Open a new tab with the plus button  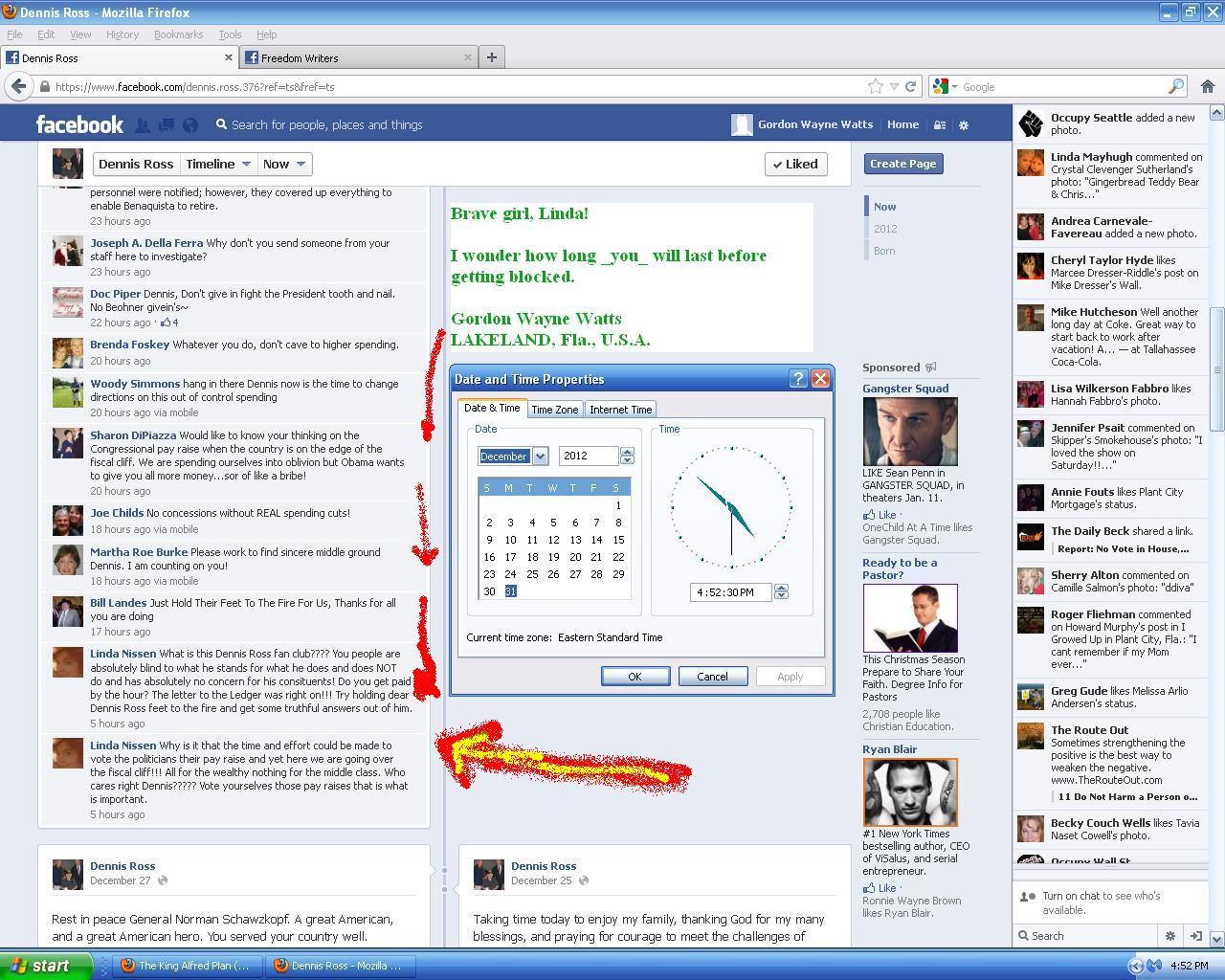(492, 57)
